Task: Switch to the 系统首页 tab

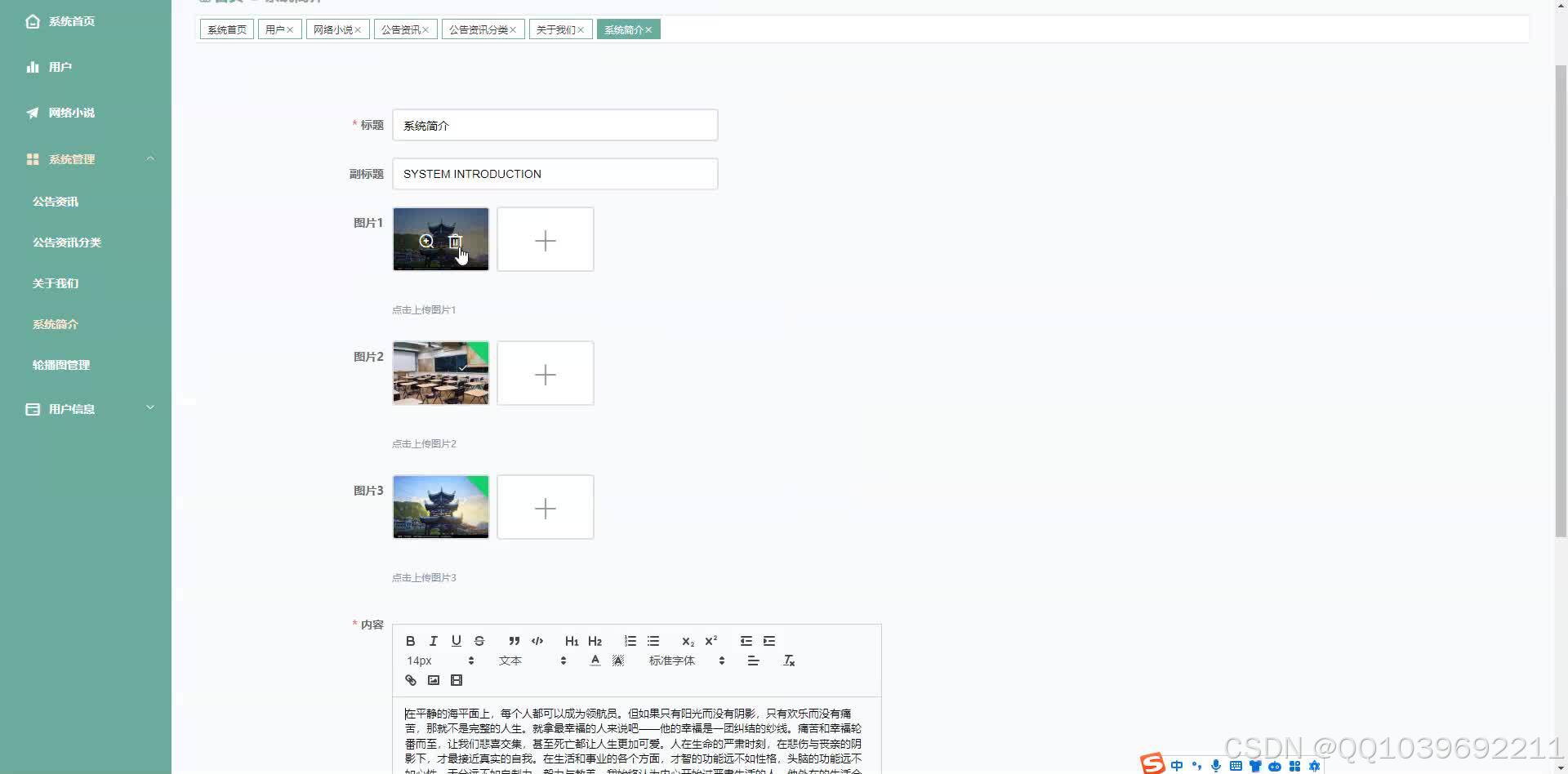Action: coord(227,29)
